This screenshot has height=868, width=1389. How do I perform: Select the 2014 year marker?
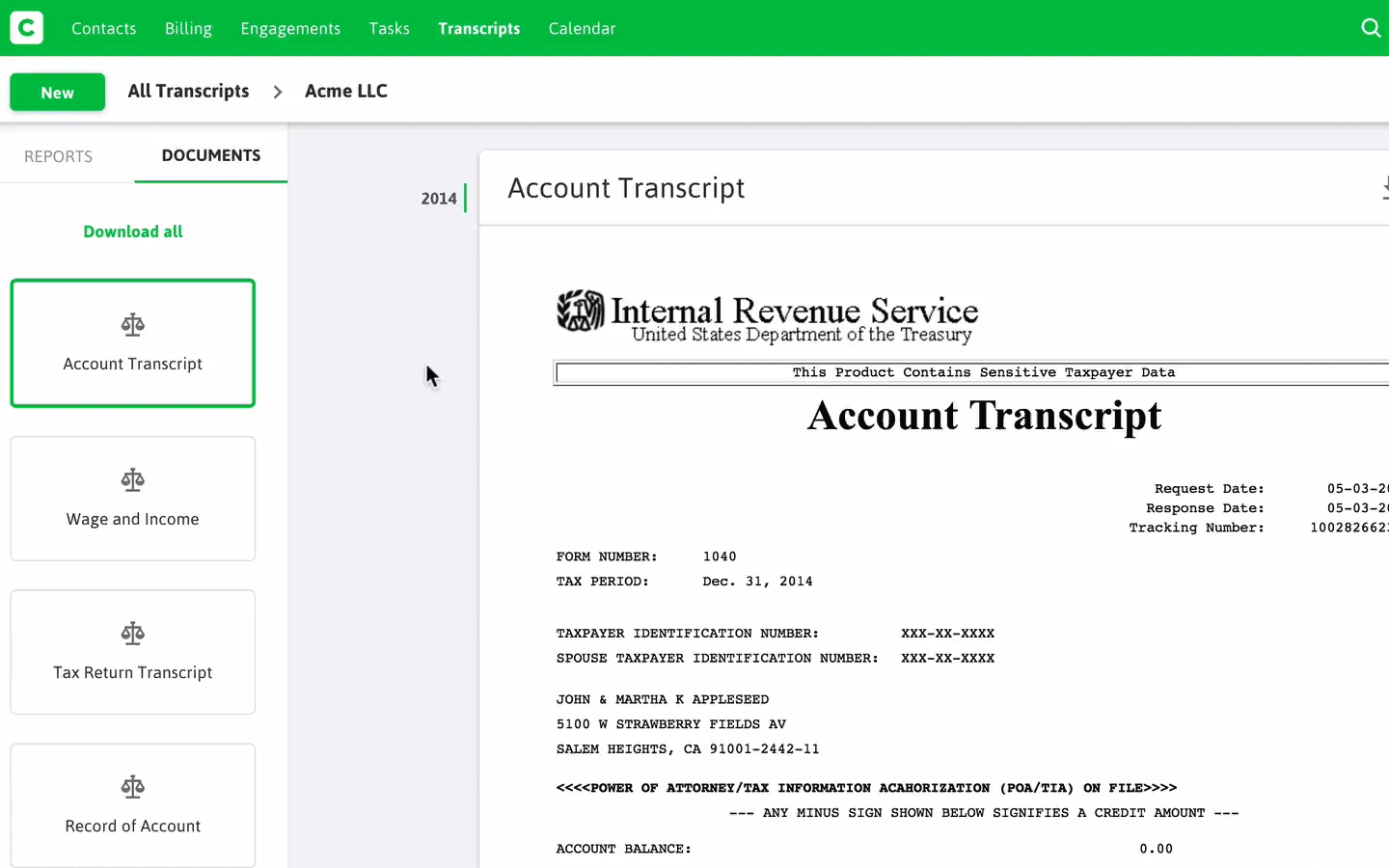pos(439,199)
